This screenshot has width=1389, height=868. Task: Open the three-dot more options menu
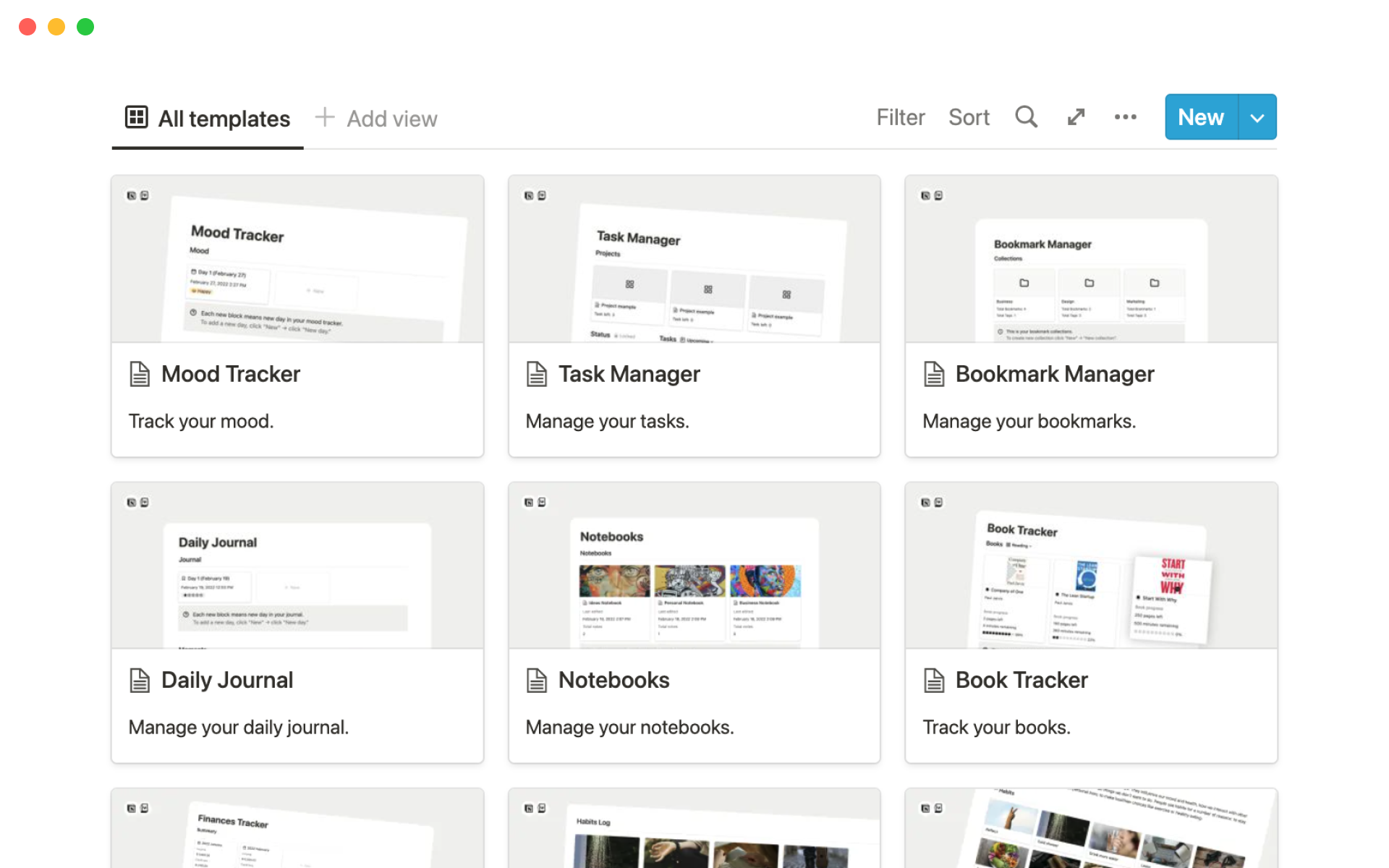click(x=1125, y=117)
